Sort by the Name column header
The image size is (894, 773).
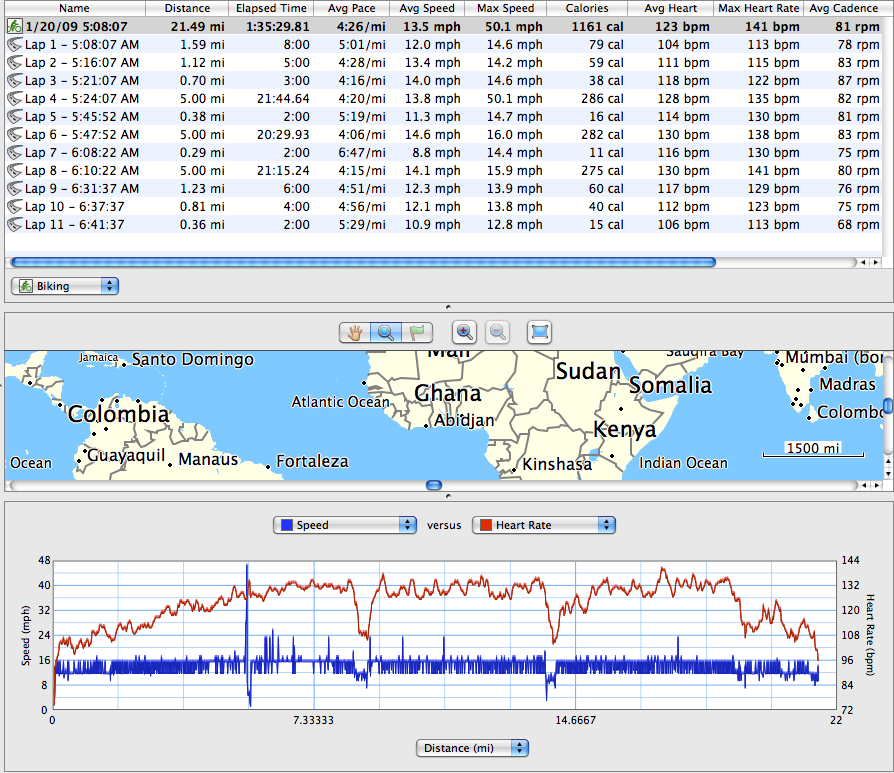[75, 8]
